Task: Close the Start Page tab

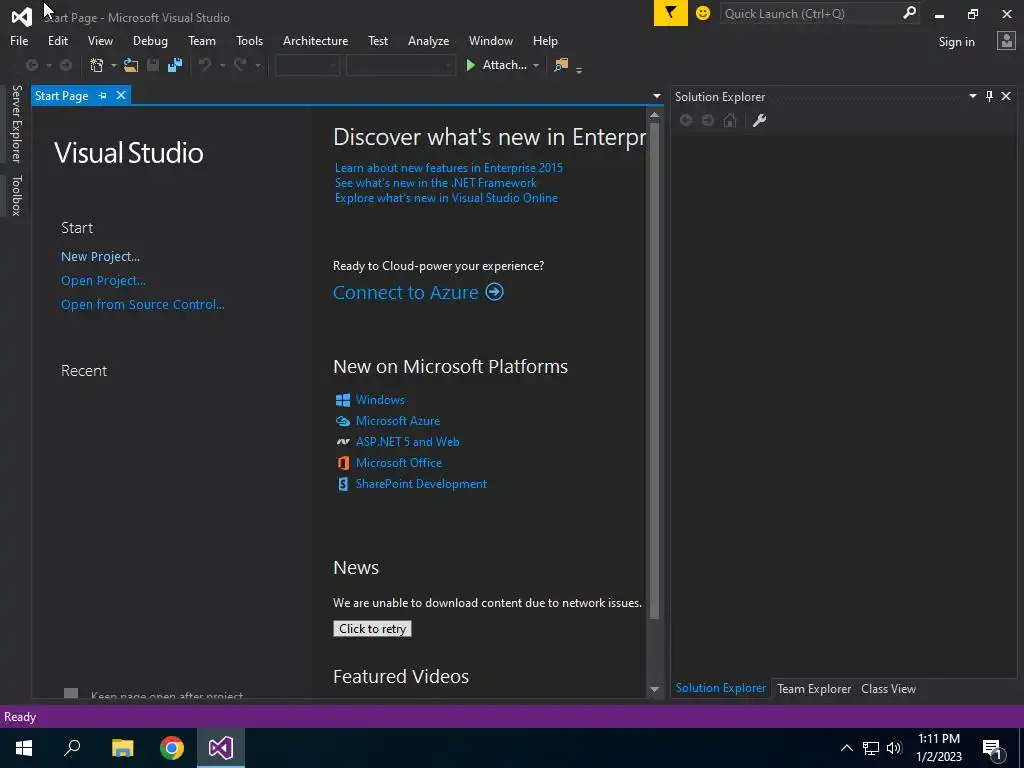Action: (x=121, y=95)
